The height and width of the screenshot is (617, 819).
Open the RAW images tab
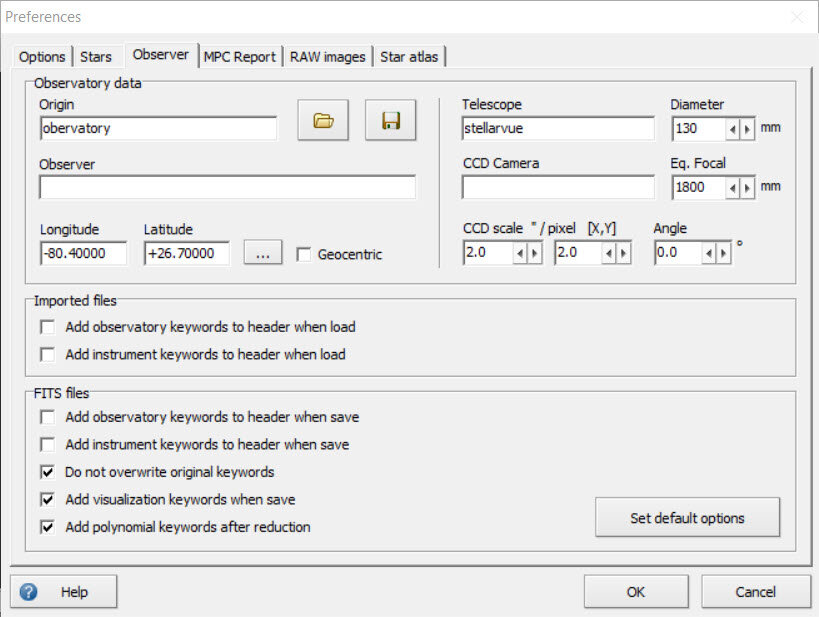327,56
